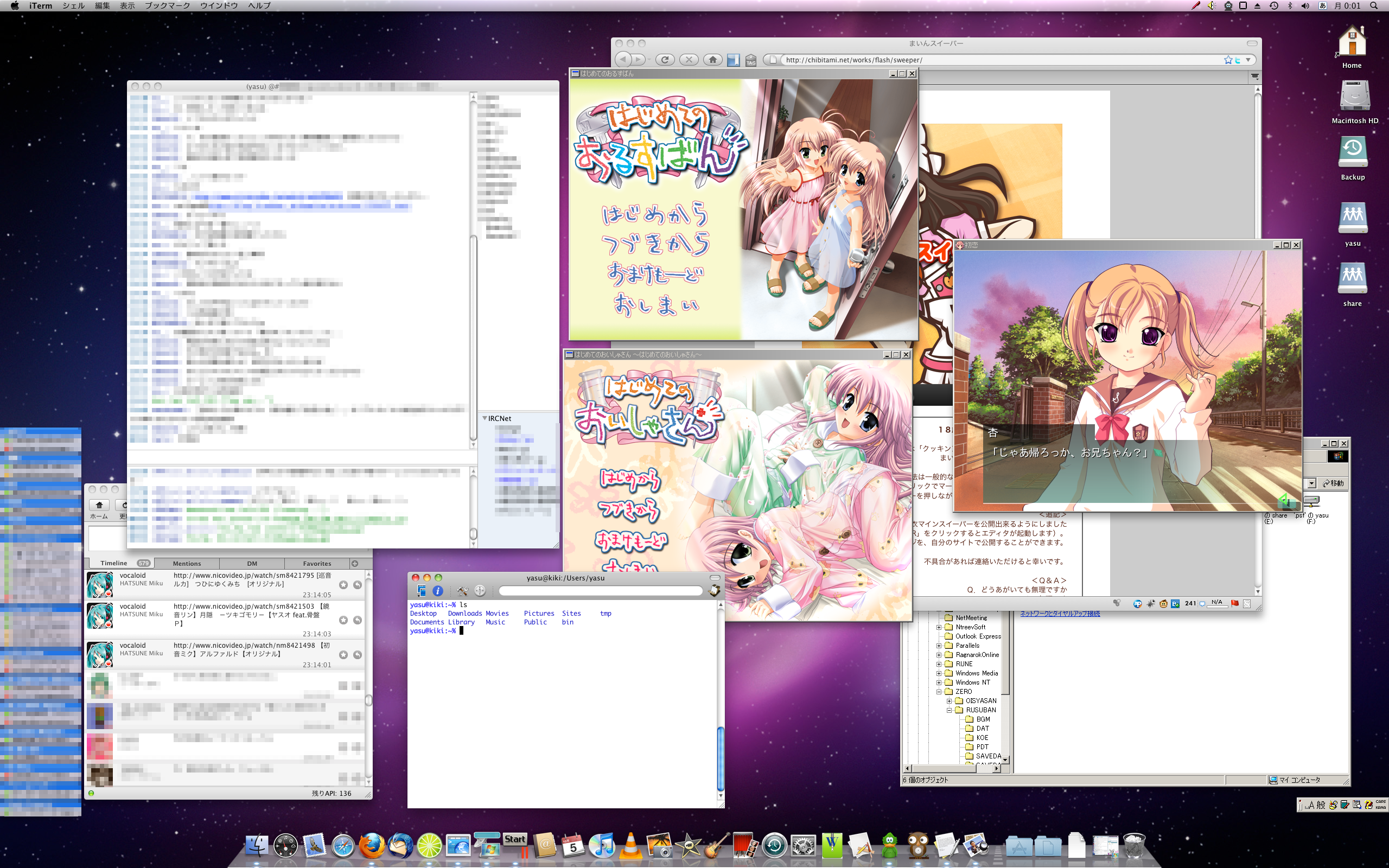Click つづきから in おるすばん game
The height and width of the screenshot is (868, 1389).
(655, 244)
